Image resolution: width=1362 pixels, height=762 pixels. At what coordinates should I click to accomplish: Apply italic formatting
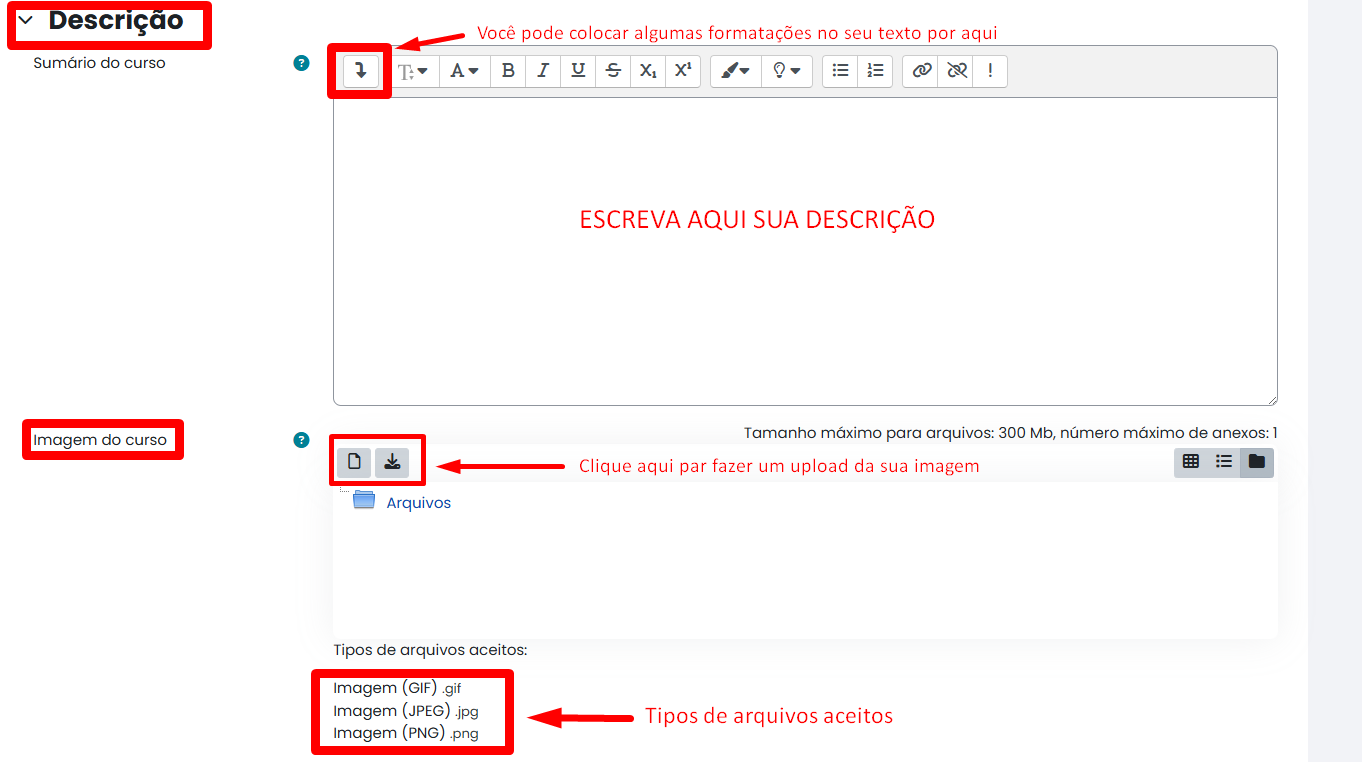pyautogui.click(x=543, y=70)
